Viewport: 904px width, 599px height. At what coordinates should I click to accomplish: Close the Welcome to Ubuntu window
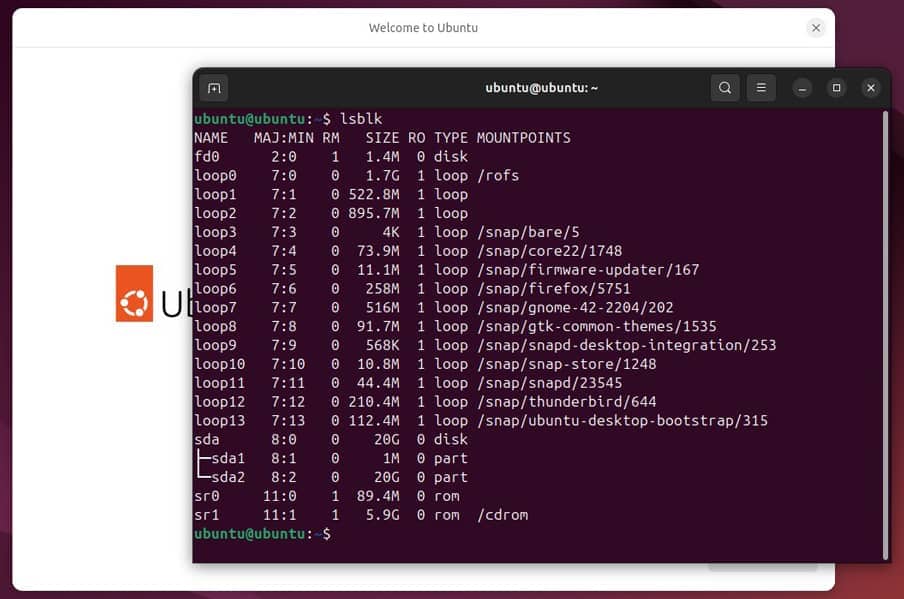815,27
